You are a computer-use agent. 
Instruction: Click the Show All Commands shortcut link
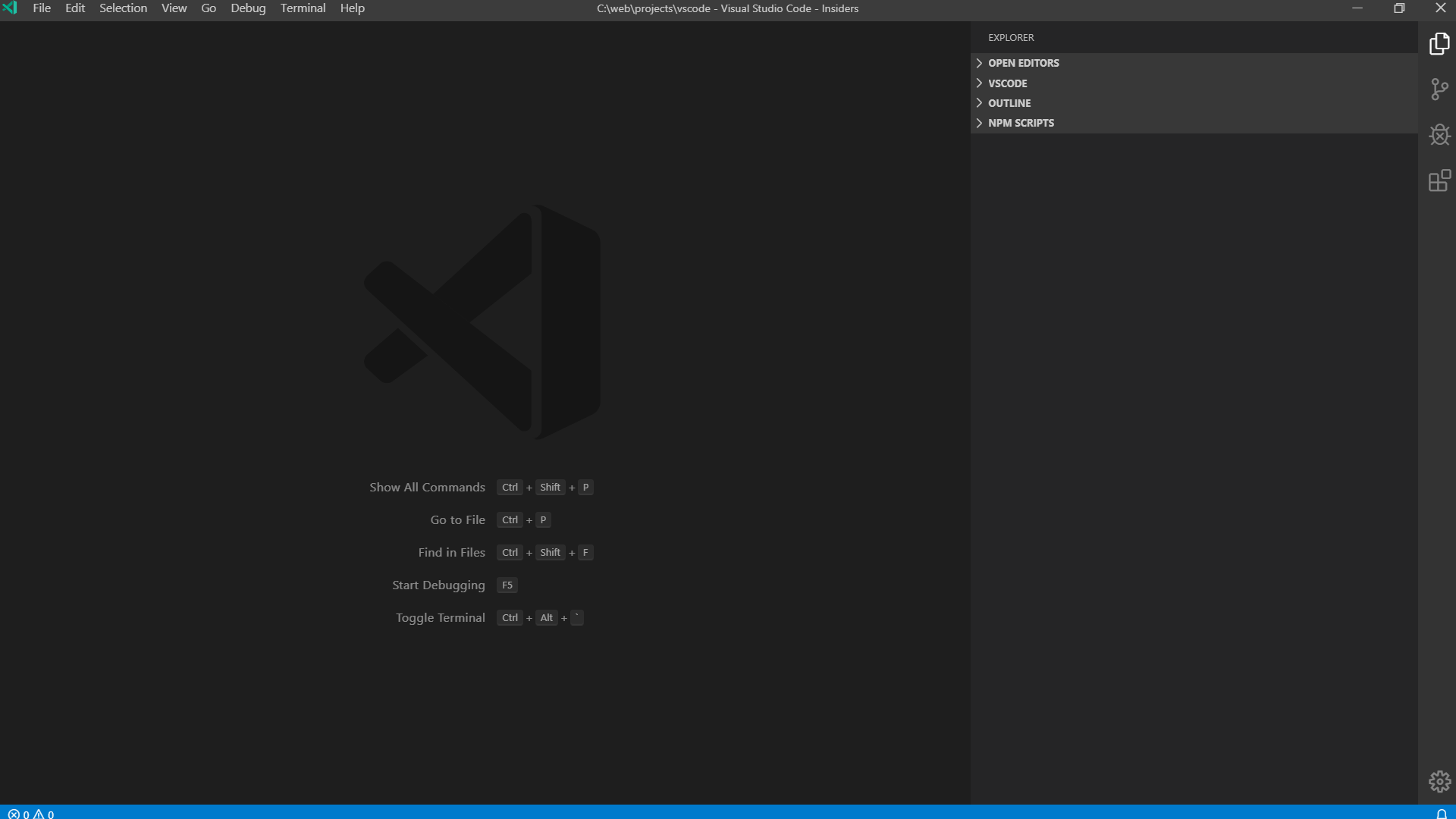427,487
